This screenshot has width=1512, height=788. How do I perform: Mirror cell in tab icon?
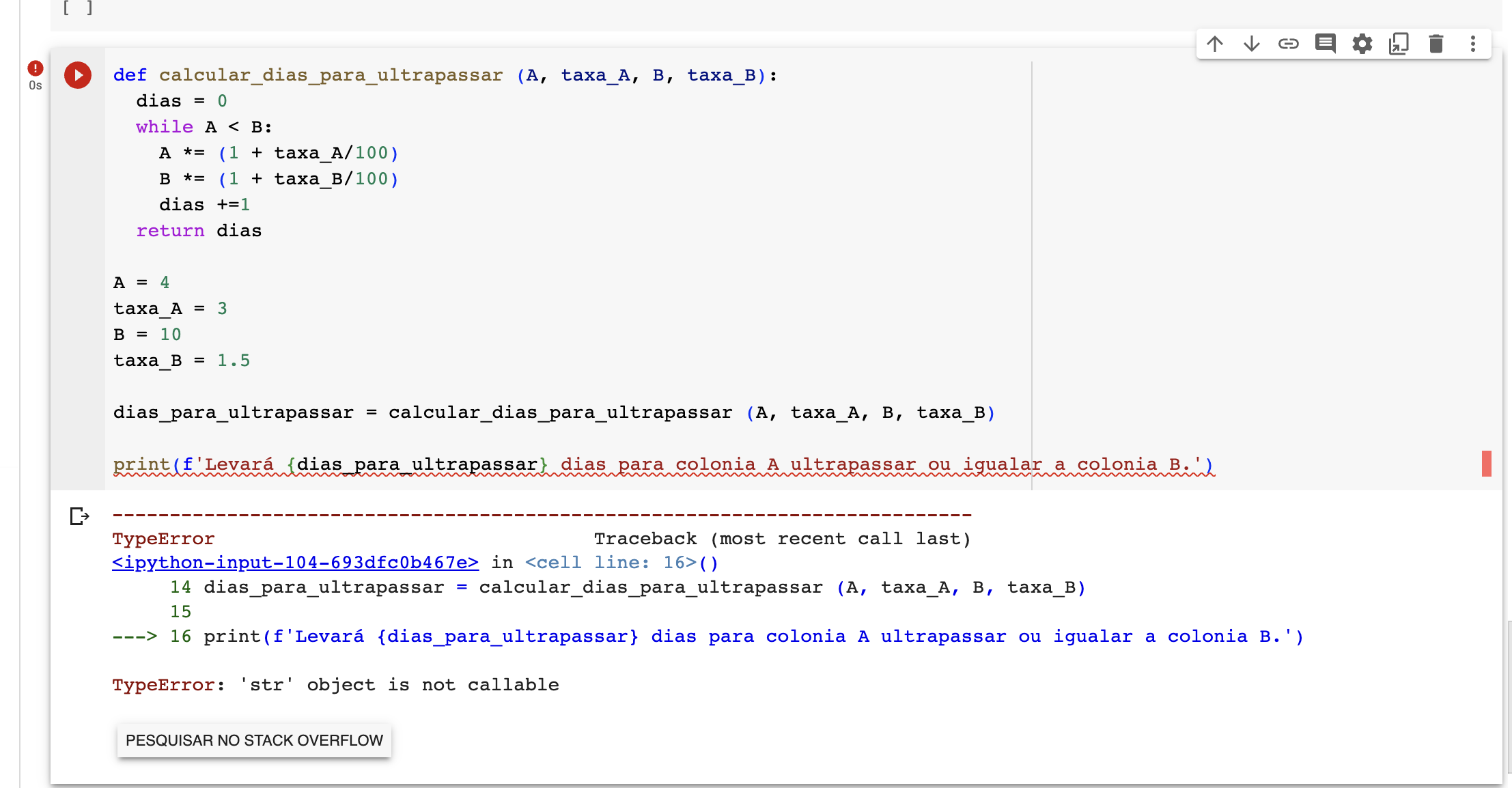pos(1399,44)
